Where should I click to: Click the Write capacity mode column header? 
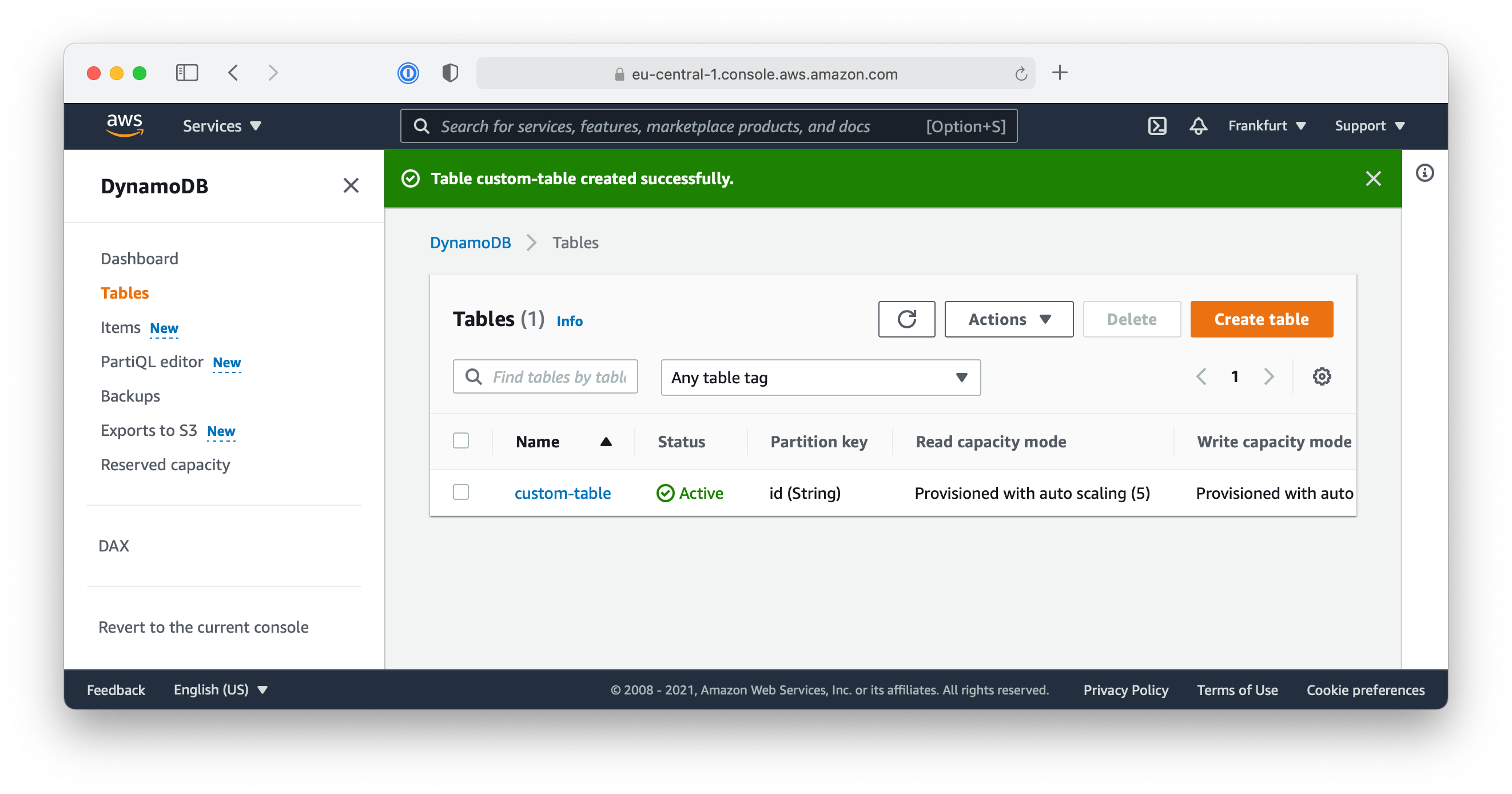[x=1274, y=442]
